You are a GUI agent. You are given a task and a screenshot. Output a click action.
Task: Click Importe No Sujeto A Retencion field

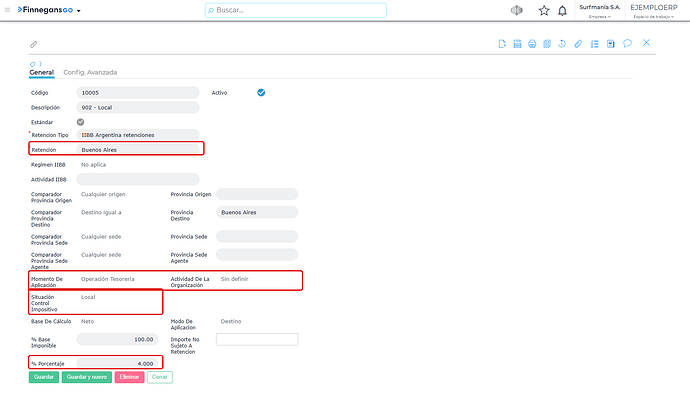coord(257,340)
